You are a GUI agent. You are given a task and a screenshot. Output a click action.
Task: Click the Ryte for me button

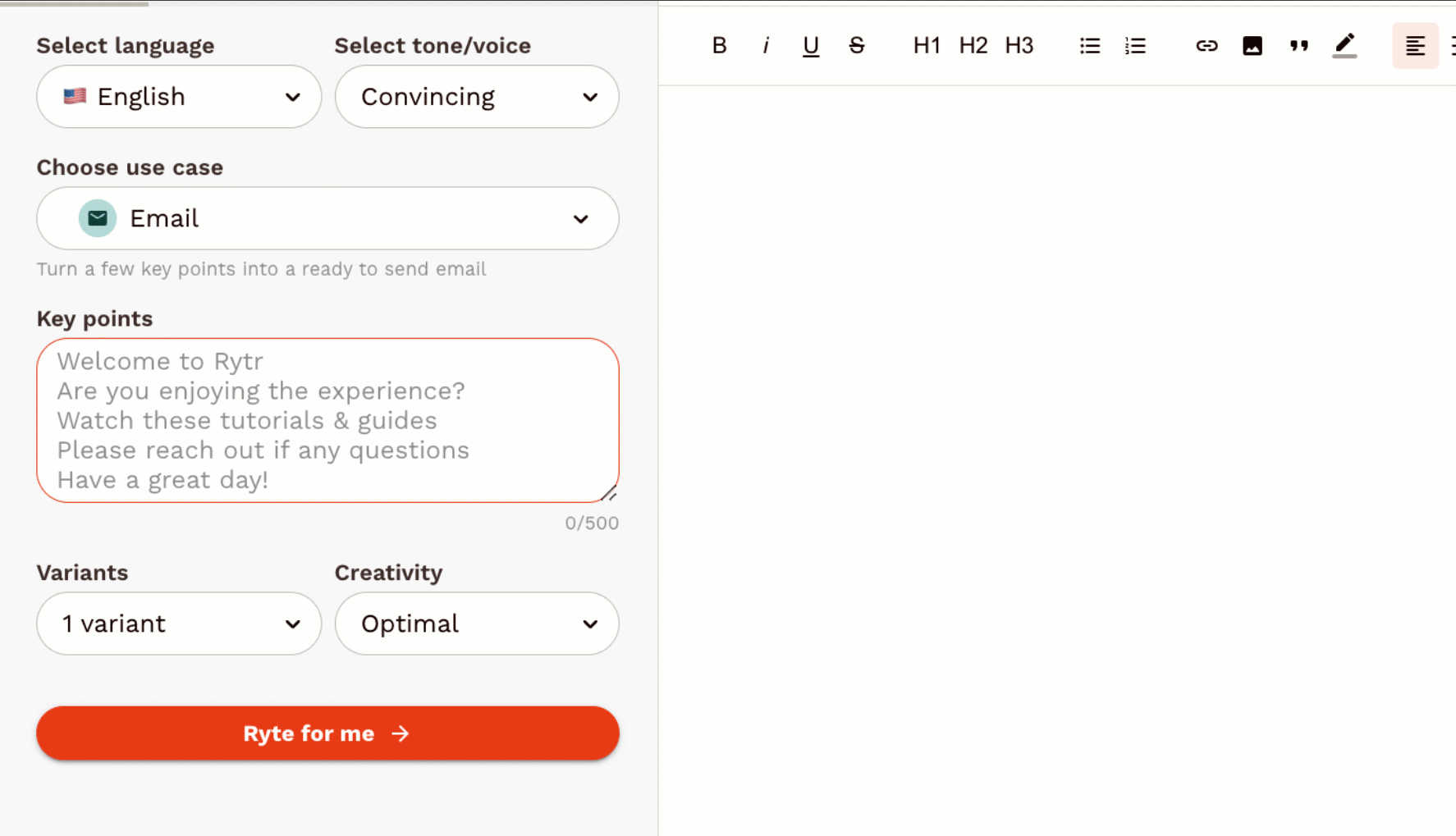click(x=327, y=733)
